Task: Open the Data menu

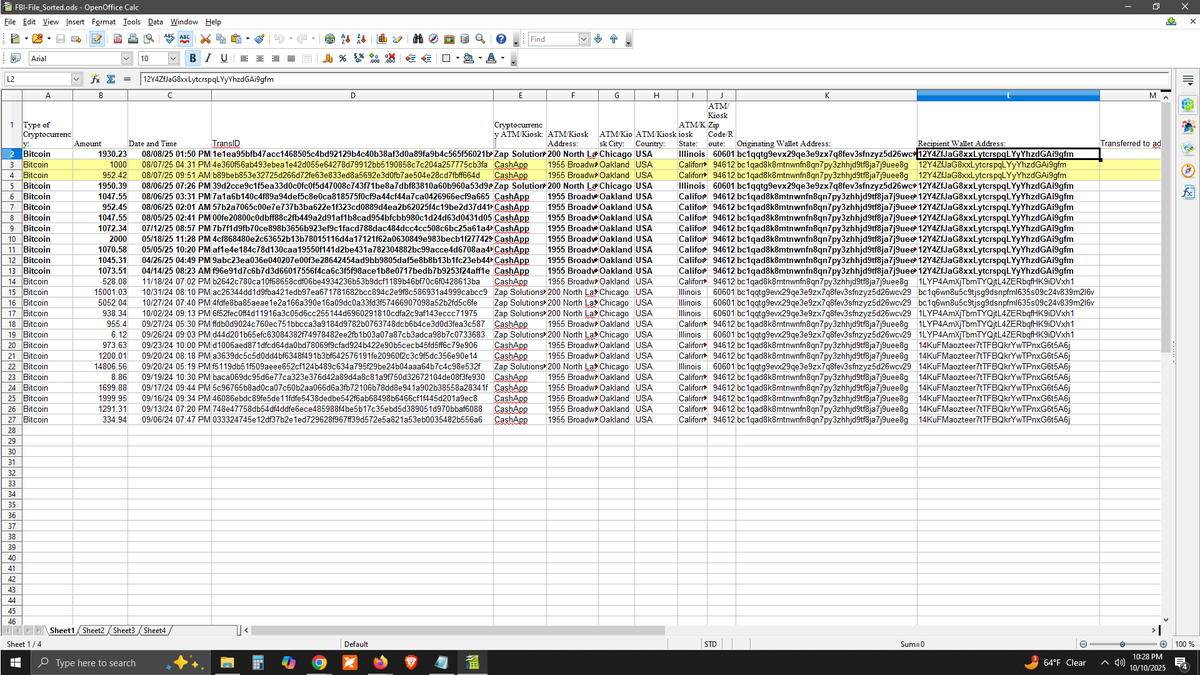Action: 155,21
